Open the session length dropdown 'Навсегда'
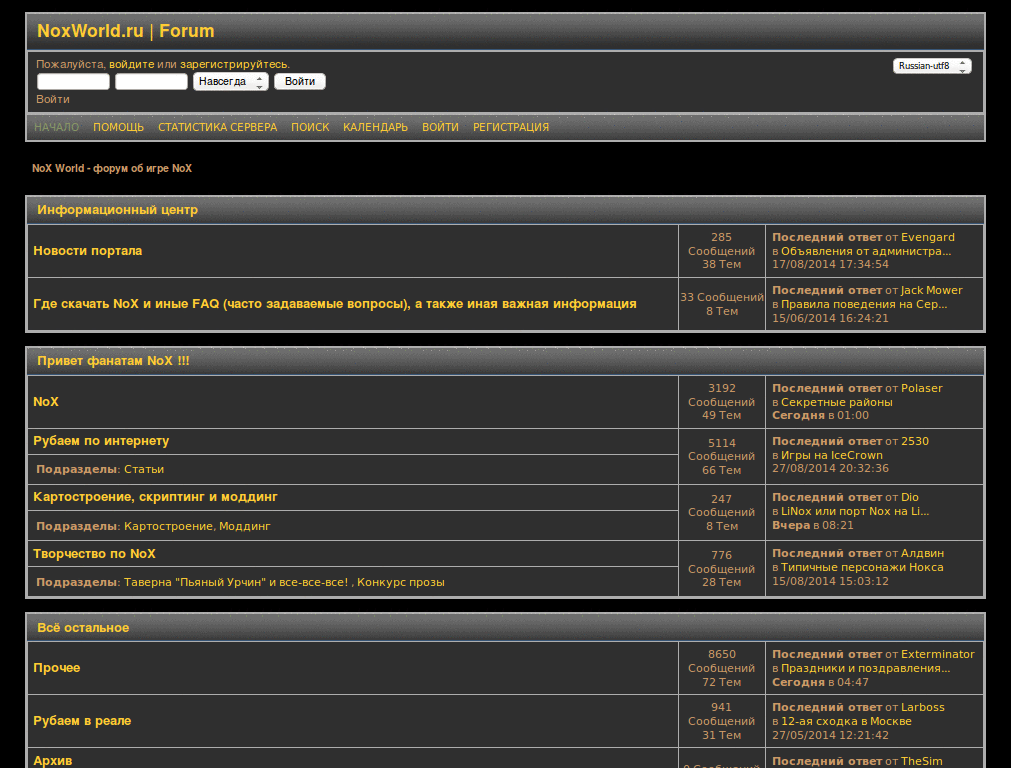This screenshot has width=1024, height=768. coord(231,82)
